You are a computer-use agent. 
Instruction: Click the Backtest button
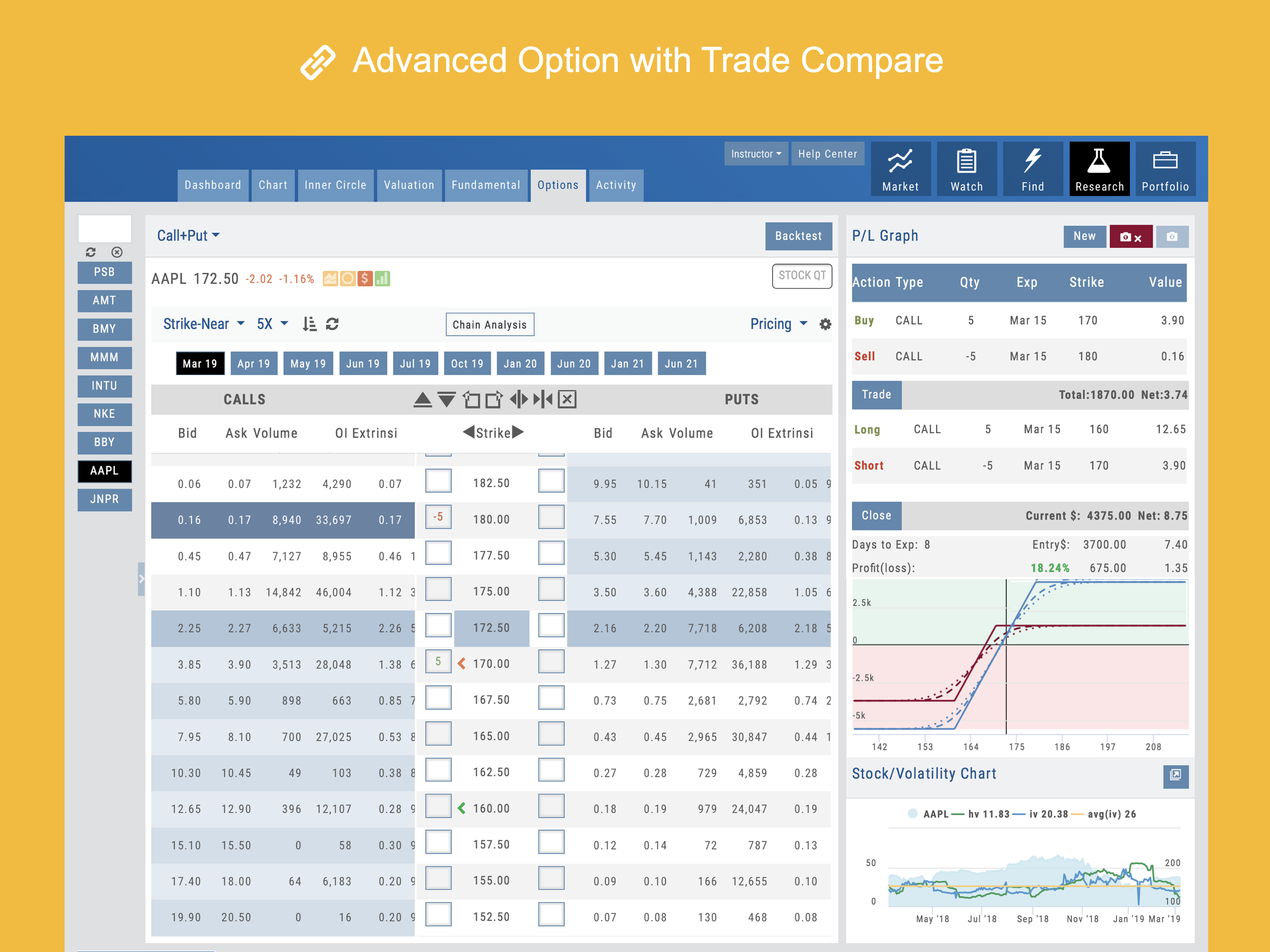[x=798, y=236]
